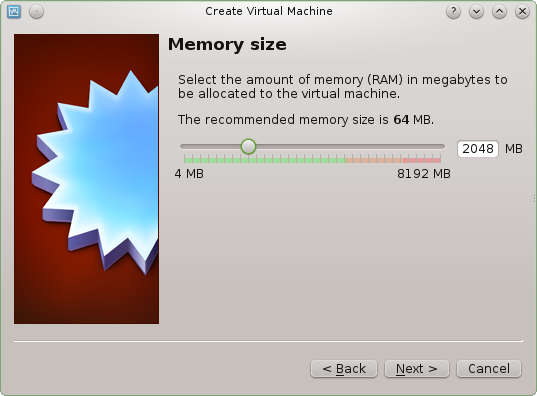The height and width of the screenshot is (396, 537).
Task: Click the red zone of memory scale
Action: [422, 159]
